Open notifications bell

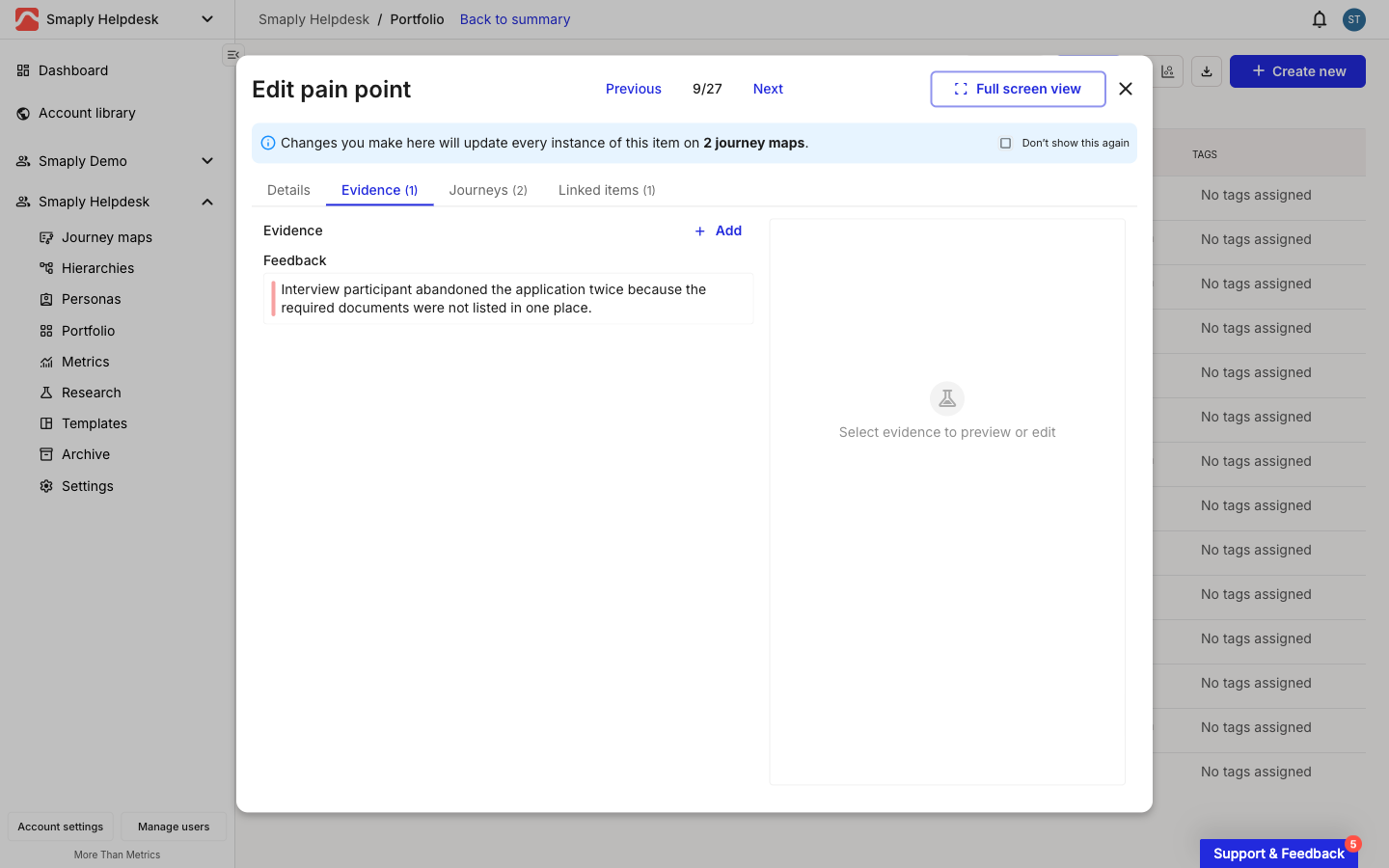(x=1320, y=19)
